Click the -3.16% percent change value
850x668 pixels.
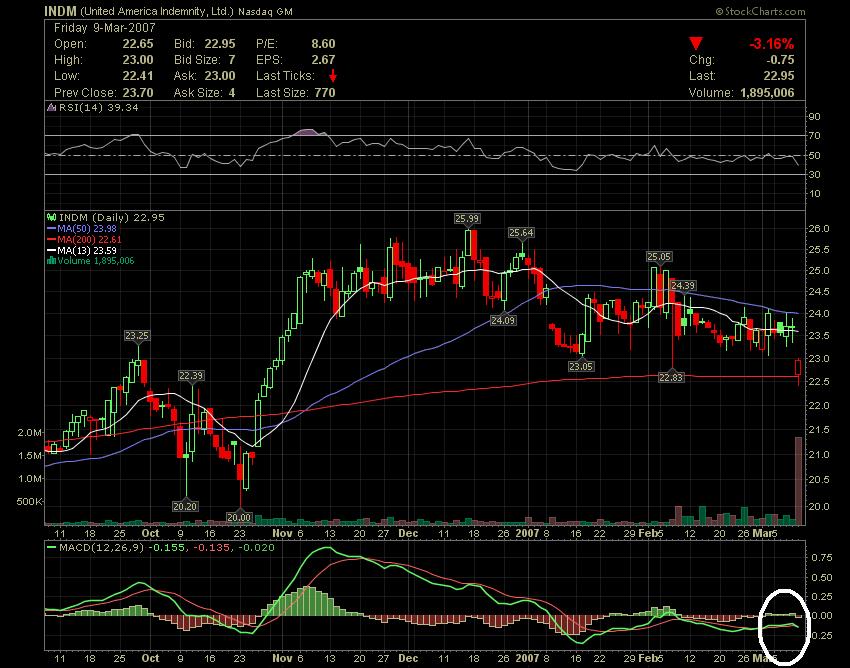(x=771, y=44)
